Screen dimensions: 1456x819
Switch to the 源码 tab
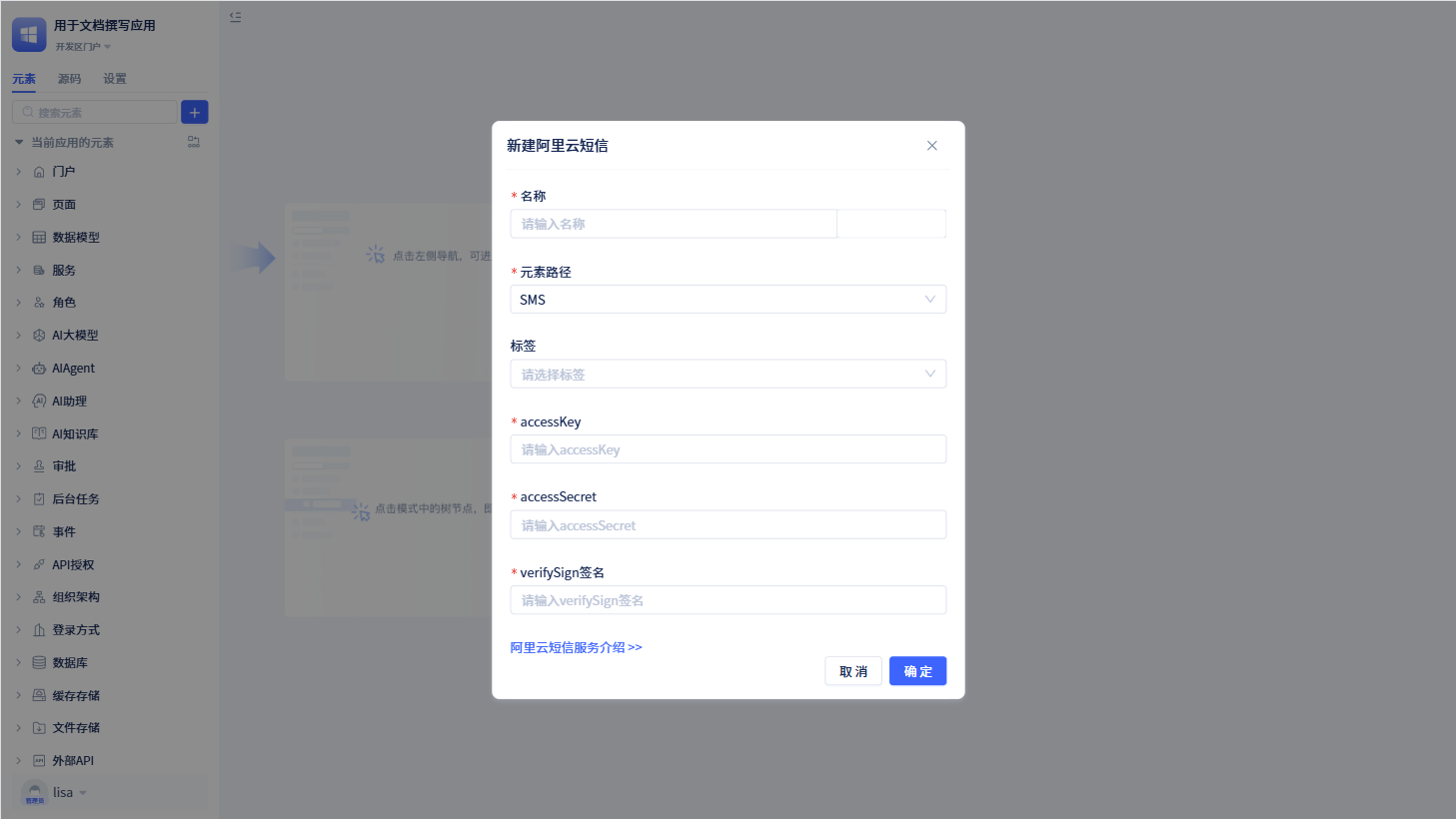pyautogui.click(x=69, y=79)
